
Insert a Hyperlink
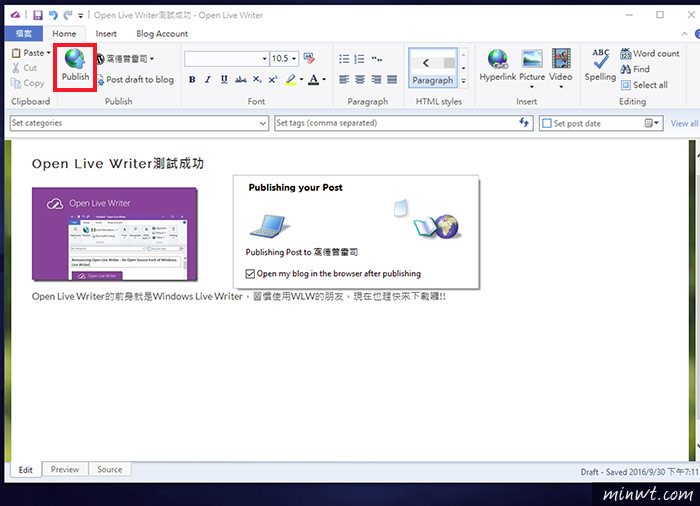pos(497,66)
